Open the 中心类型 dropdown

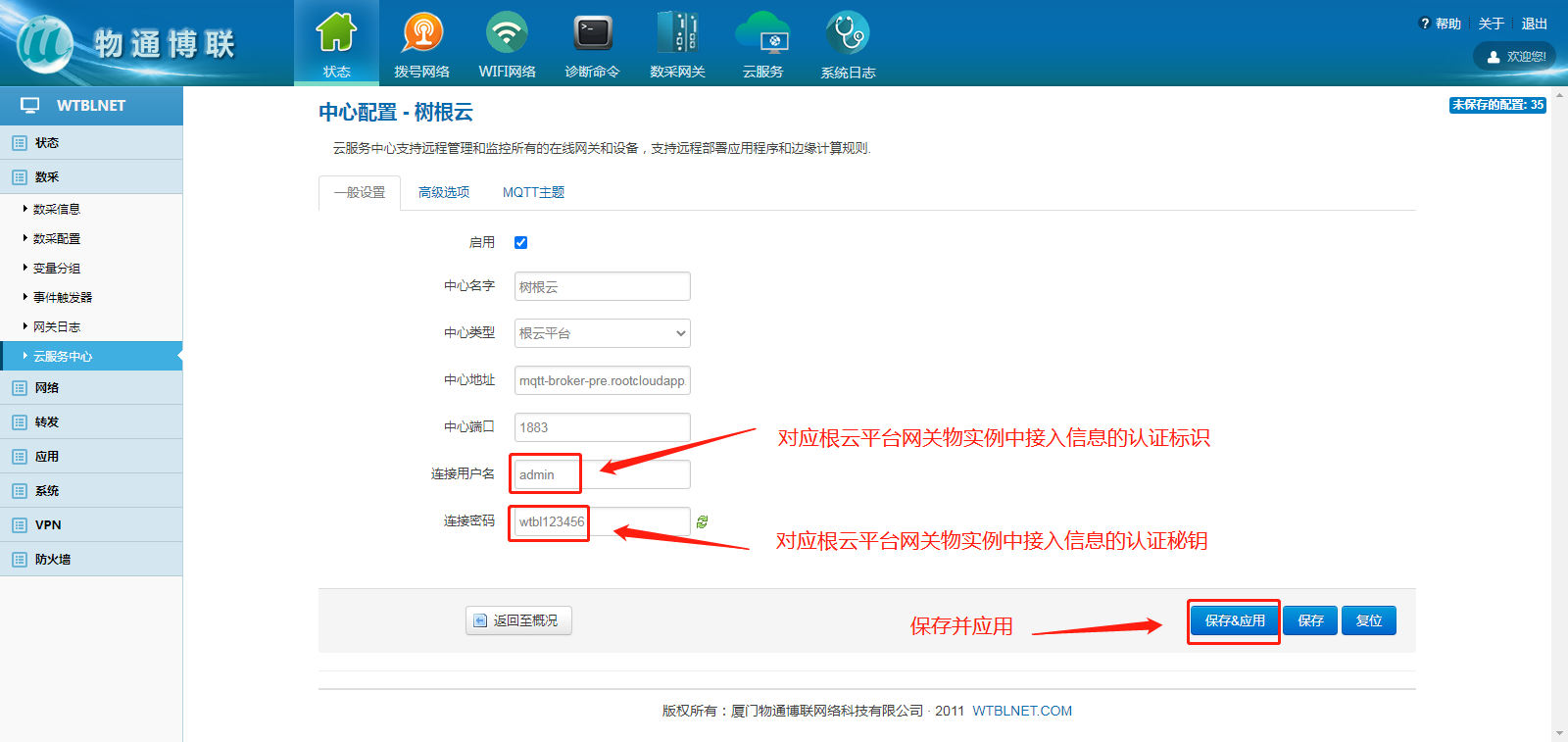click(602, 333)
